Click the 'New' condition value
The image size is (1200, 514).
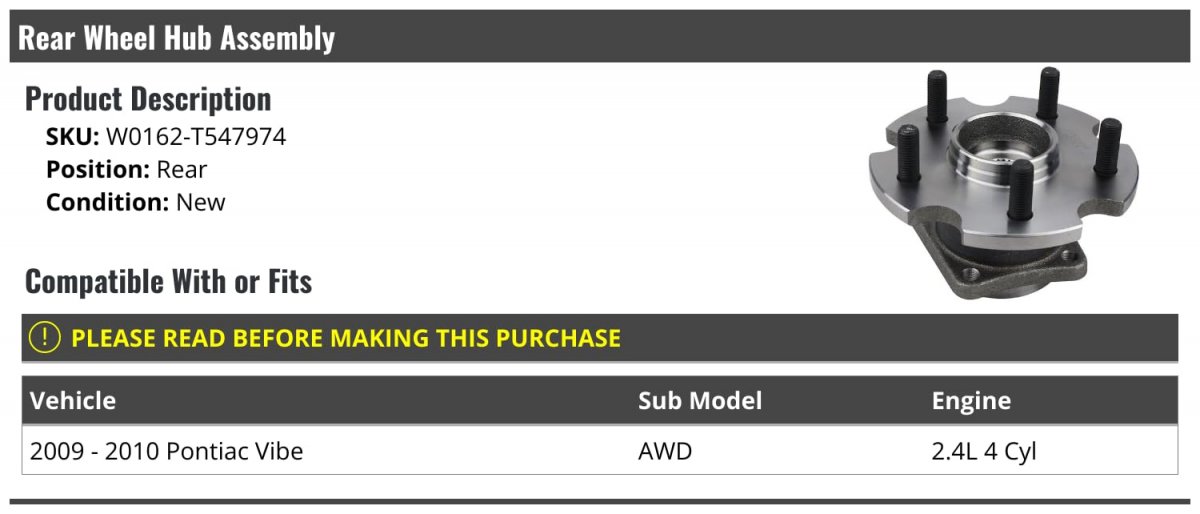click(x=201, y=202)
